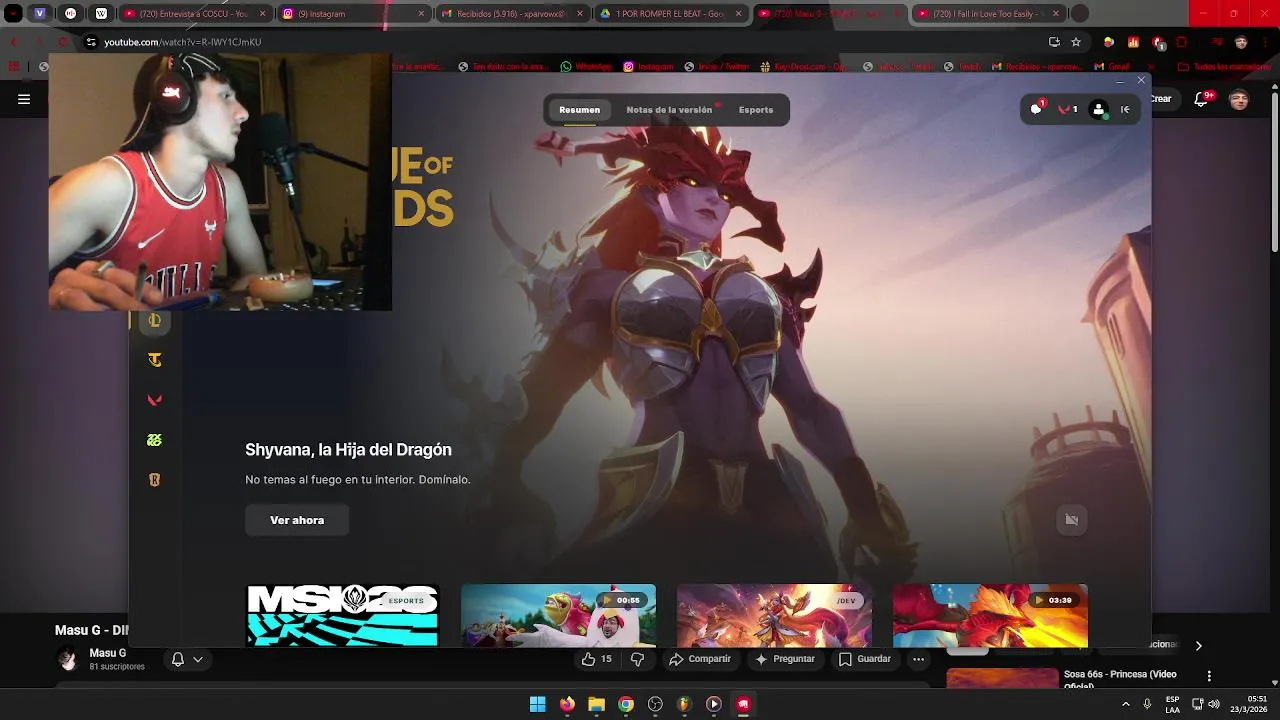Open WhatsApp bookmark
The image size is (1280, 720).
pyautogui.click(x=586, y=67)
